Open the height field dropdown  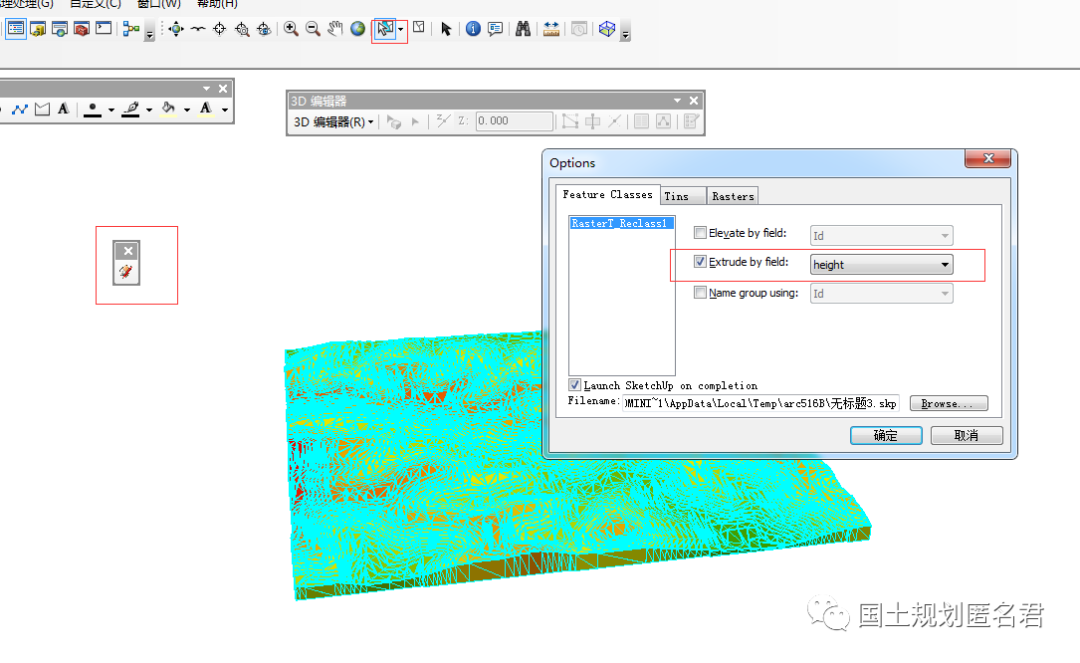pyautogui.click(x=882, y=264)
